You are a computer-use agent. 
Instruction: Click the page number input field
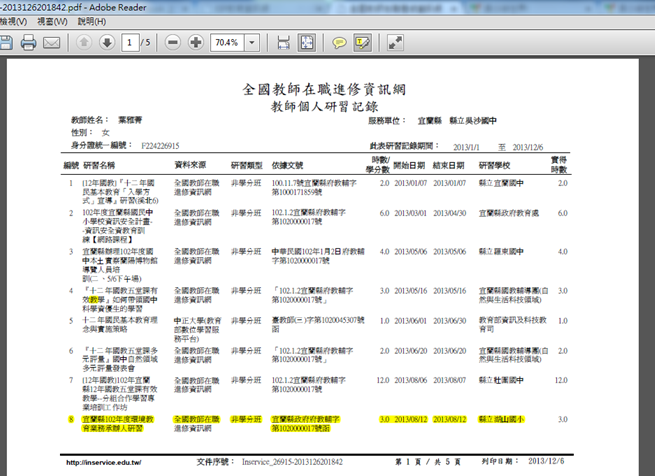[x=130, y=43]
